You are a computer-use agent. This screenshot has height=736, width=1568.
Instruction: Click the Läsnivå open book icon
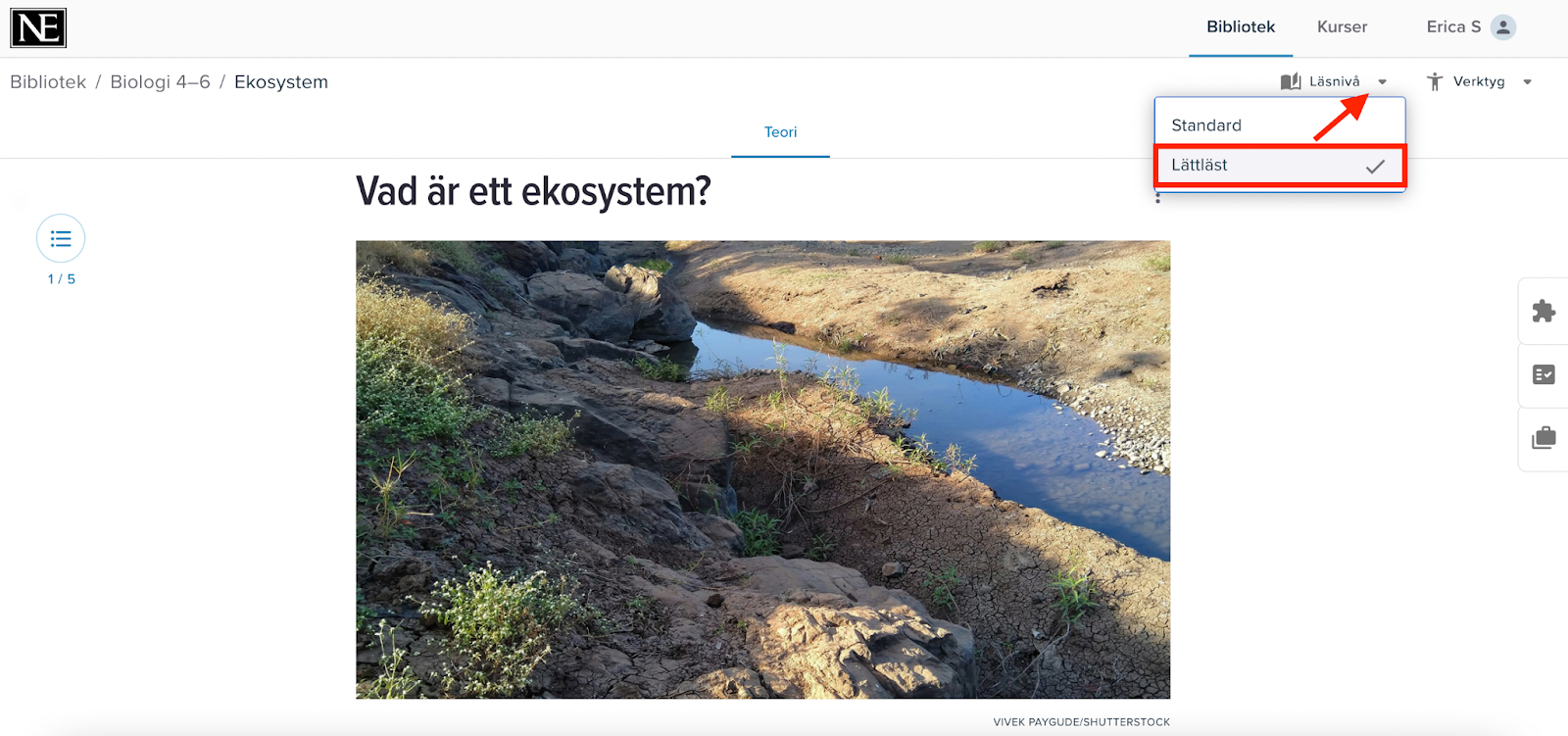[x=1291, y=81]
